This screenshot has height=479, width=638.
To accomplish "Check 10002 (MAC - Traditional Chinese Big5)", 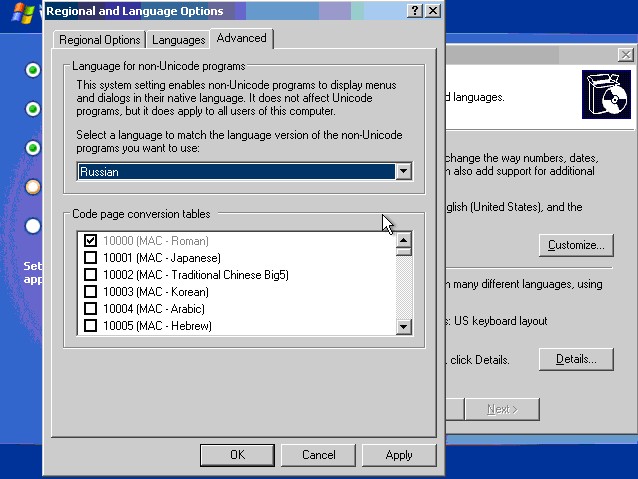I will point(91,275).
